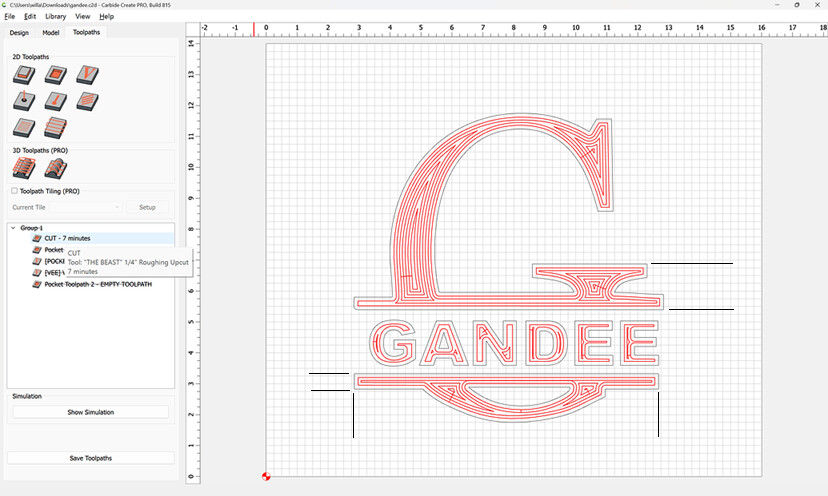Choose the V-Carve toolpath icon
Screen dimensions: 828x496
pos(87,74)
